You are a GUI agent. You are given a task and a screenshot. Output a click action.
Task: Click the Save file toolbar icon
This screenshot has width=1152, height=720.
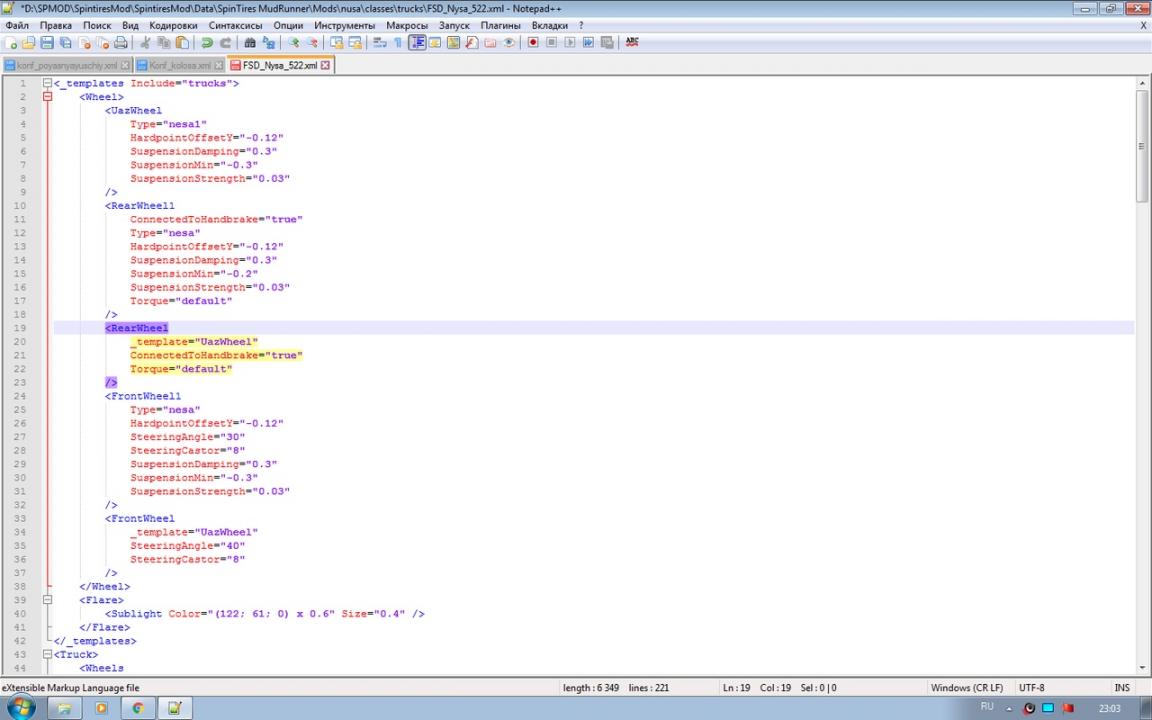(x=47, y=43)
